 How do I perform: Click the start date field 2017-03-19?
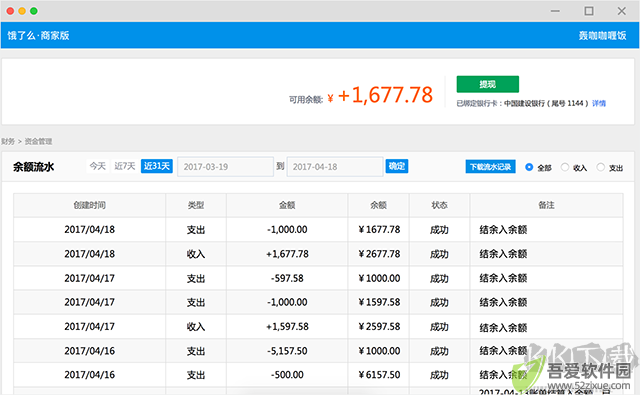[225, 167]
